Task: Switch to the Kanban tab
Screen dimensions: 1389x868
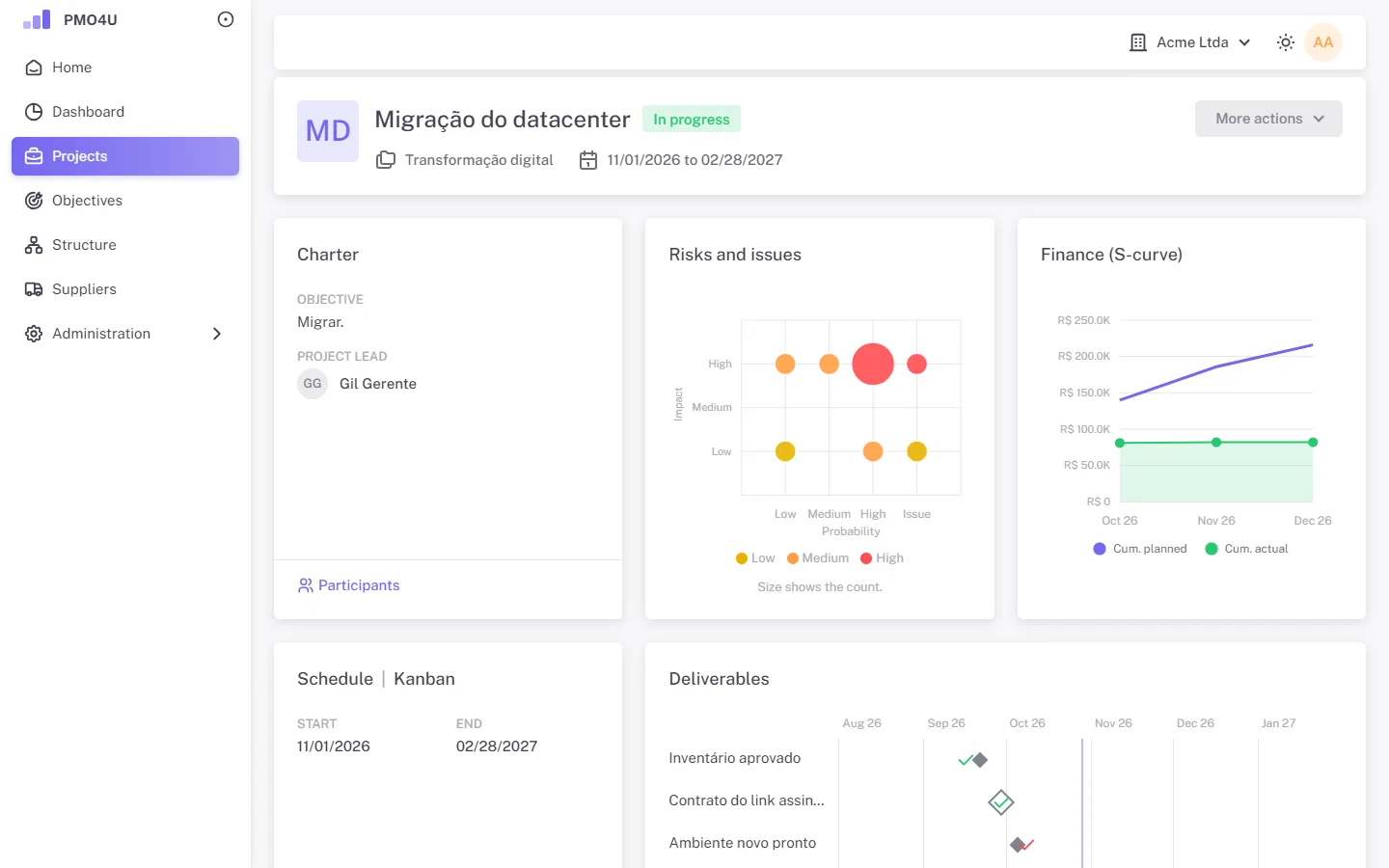Action: point(424,679)
